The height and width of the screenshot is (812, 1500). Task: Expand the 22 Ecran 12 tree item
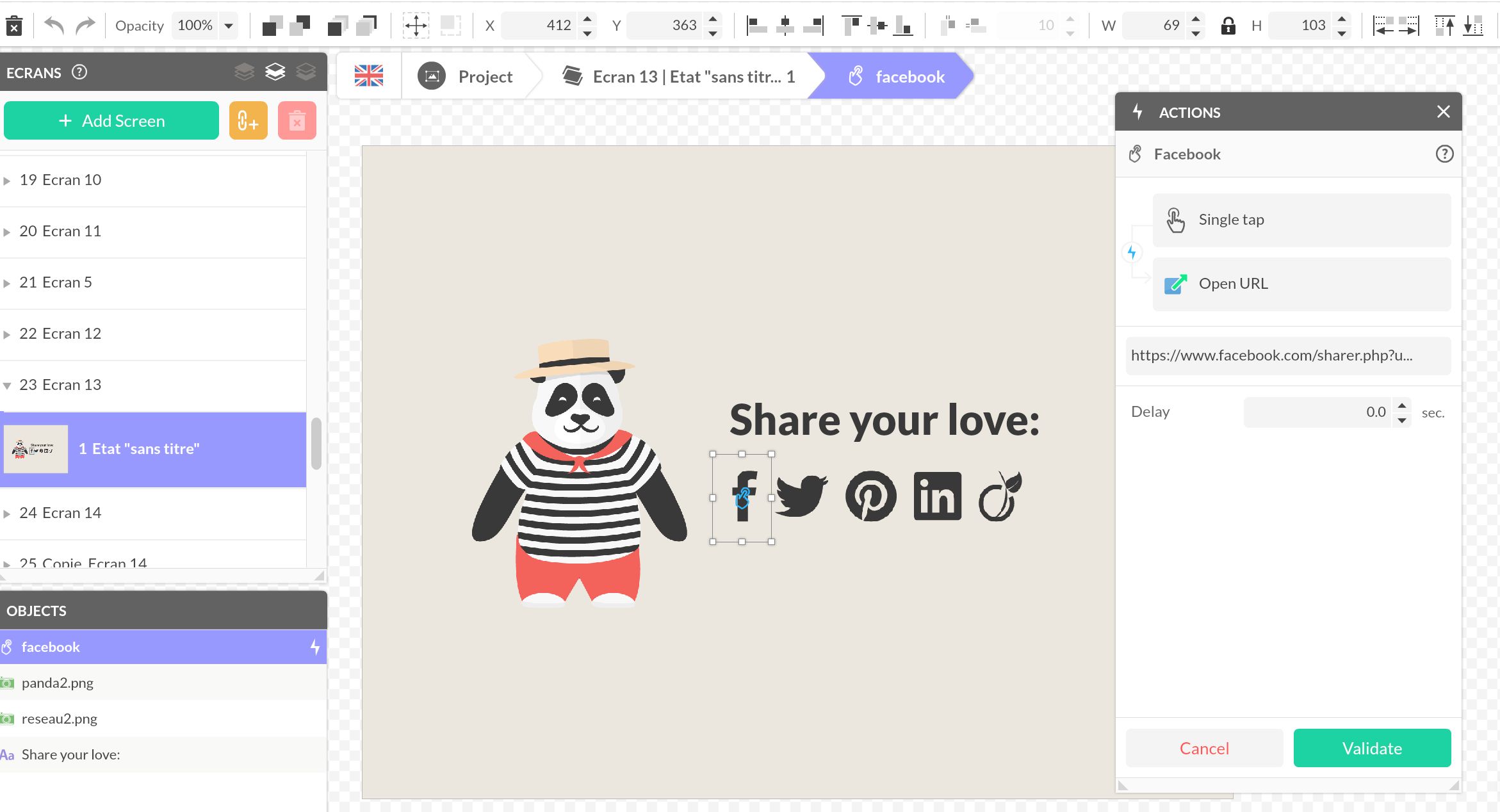click(x=7, y=334)
